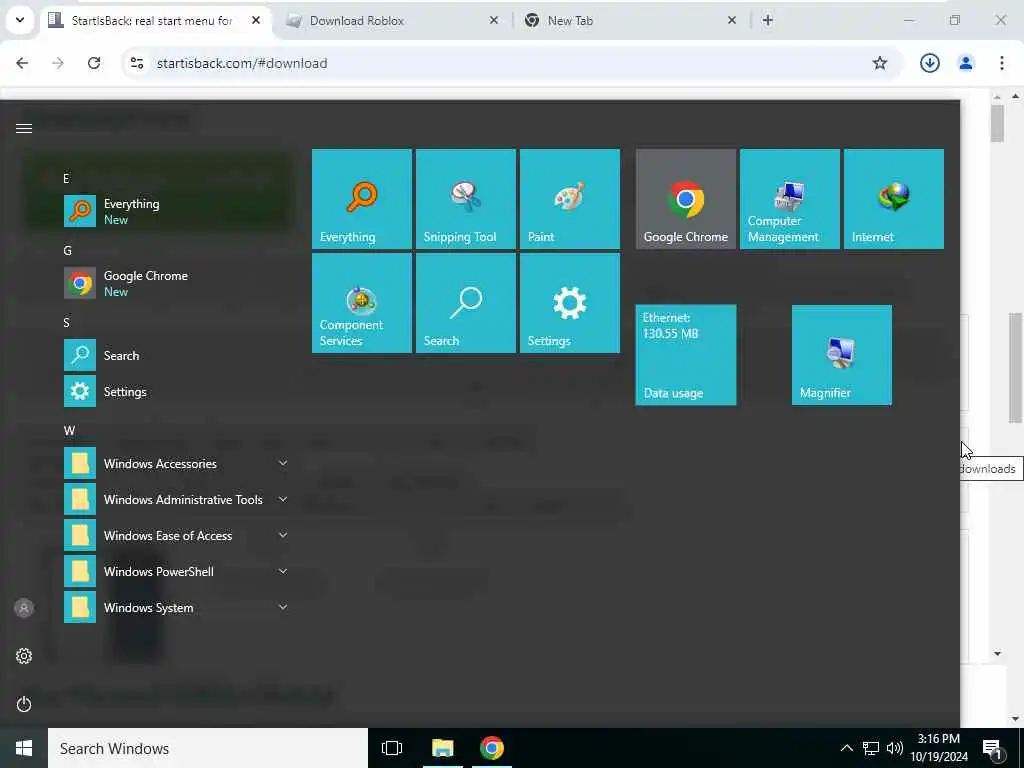Open the Chrome profile icon
Screen dimensions: 1024x768
click(x=965, y=63)
